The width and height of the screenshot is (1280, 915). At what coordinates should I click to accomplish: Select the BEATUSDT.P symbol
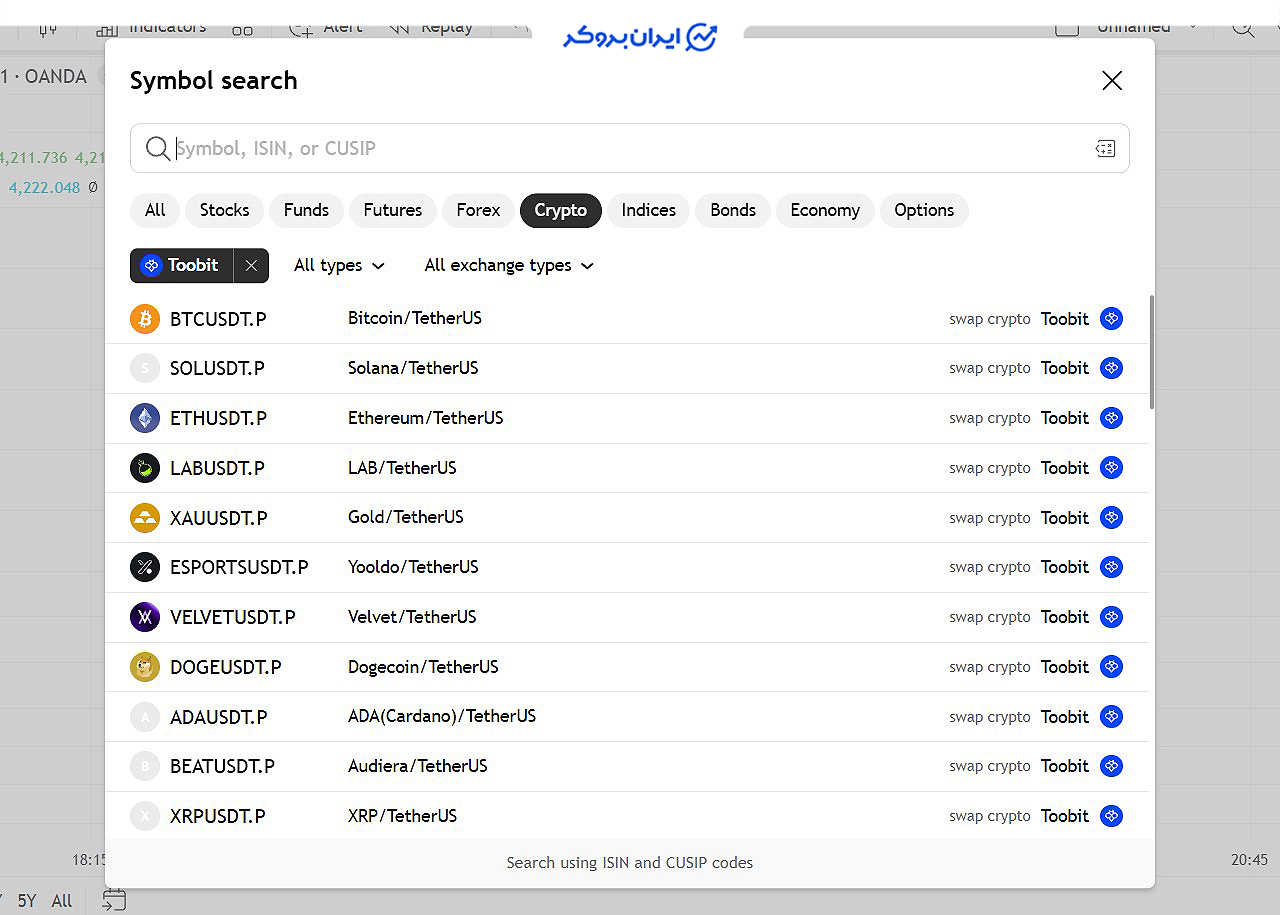tap(222, 766)
